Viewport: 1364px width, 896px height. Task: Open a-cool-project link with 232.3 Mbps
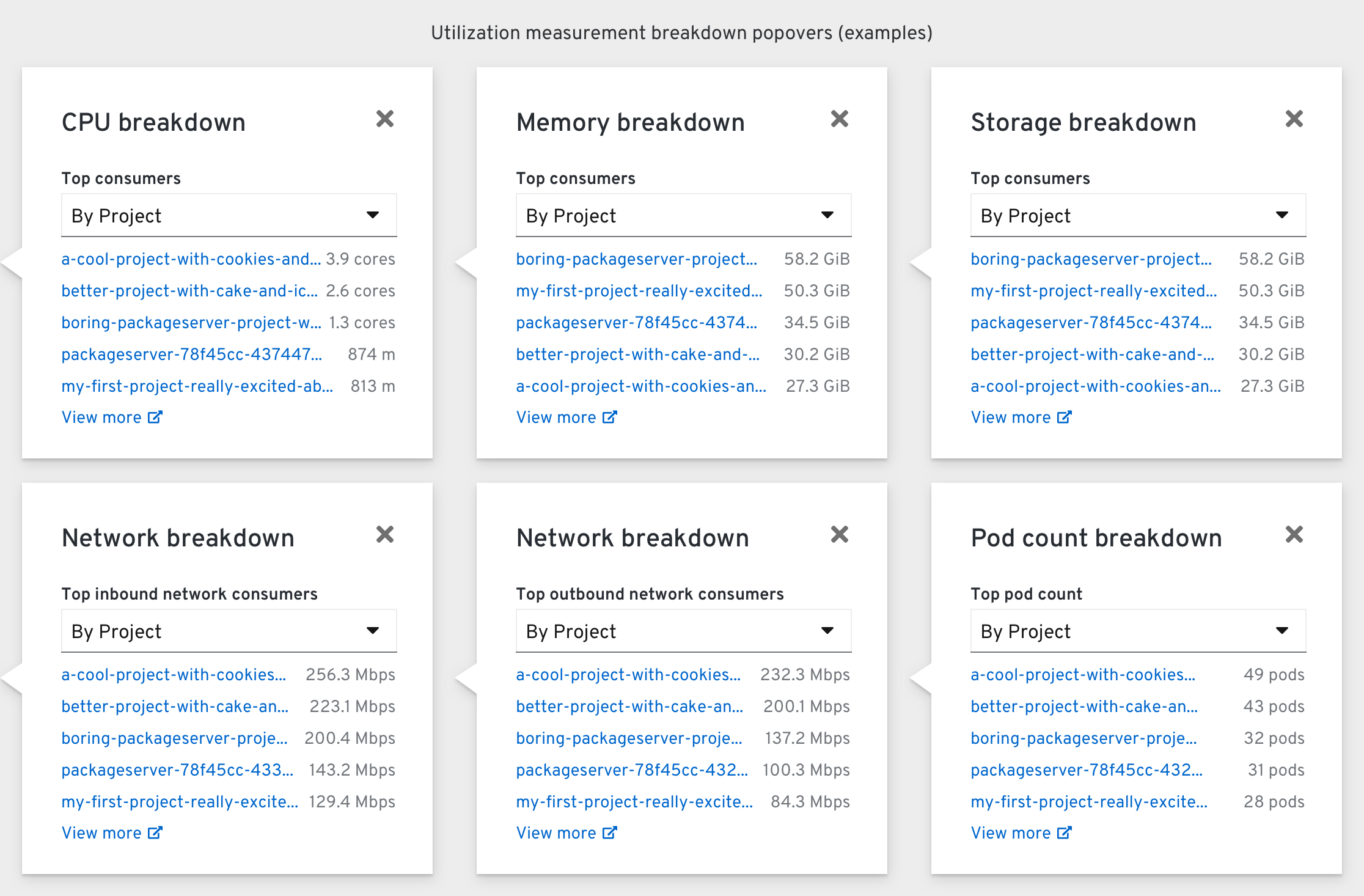pos(628,675)
